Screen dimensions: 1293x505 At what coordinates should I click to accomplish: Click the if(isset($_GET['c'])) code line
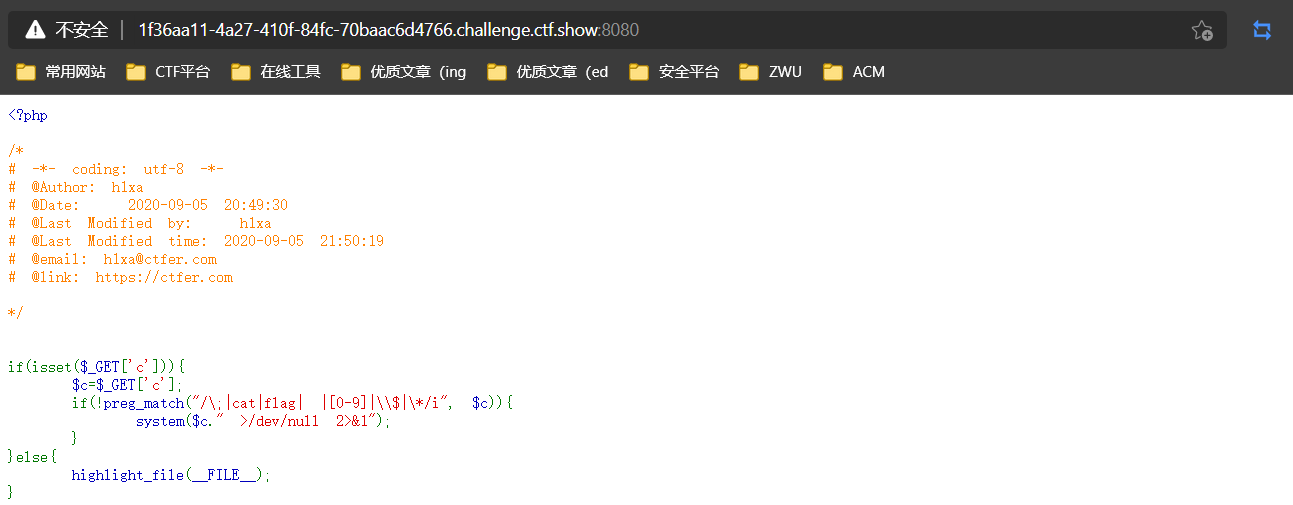(x=97, y=367)
